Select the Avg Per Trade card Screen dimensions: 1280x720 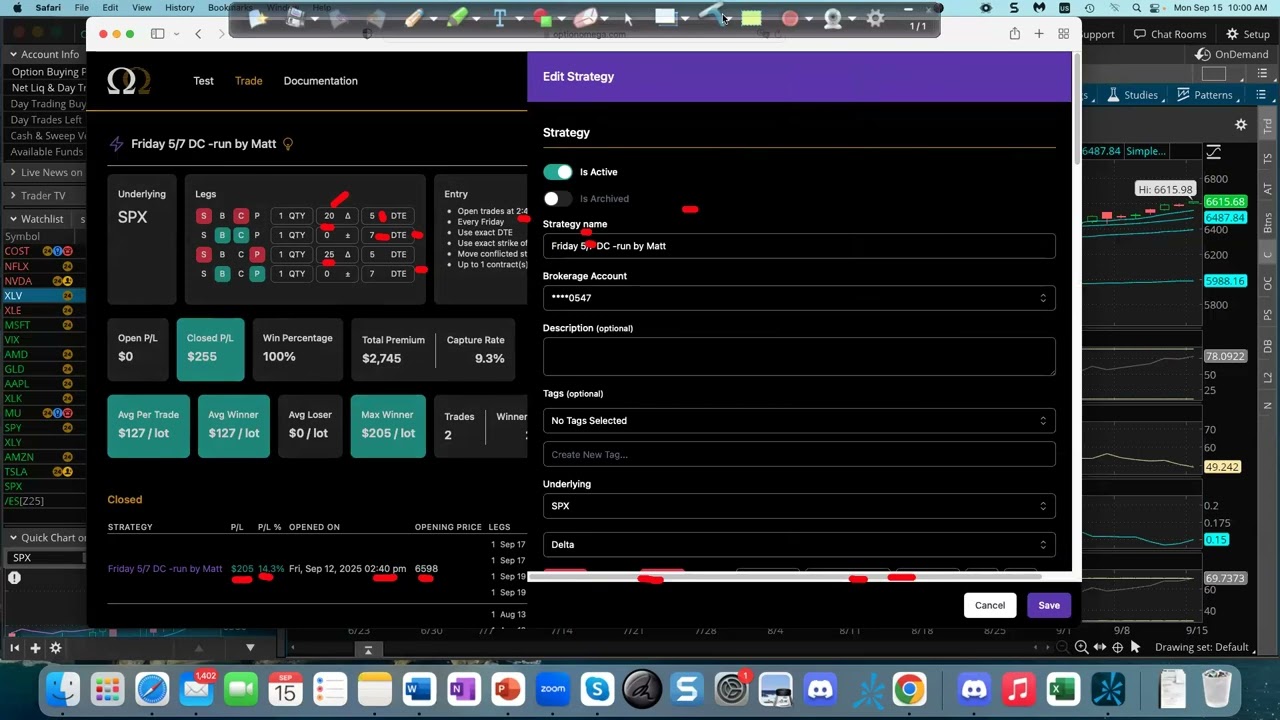148,426
